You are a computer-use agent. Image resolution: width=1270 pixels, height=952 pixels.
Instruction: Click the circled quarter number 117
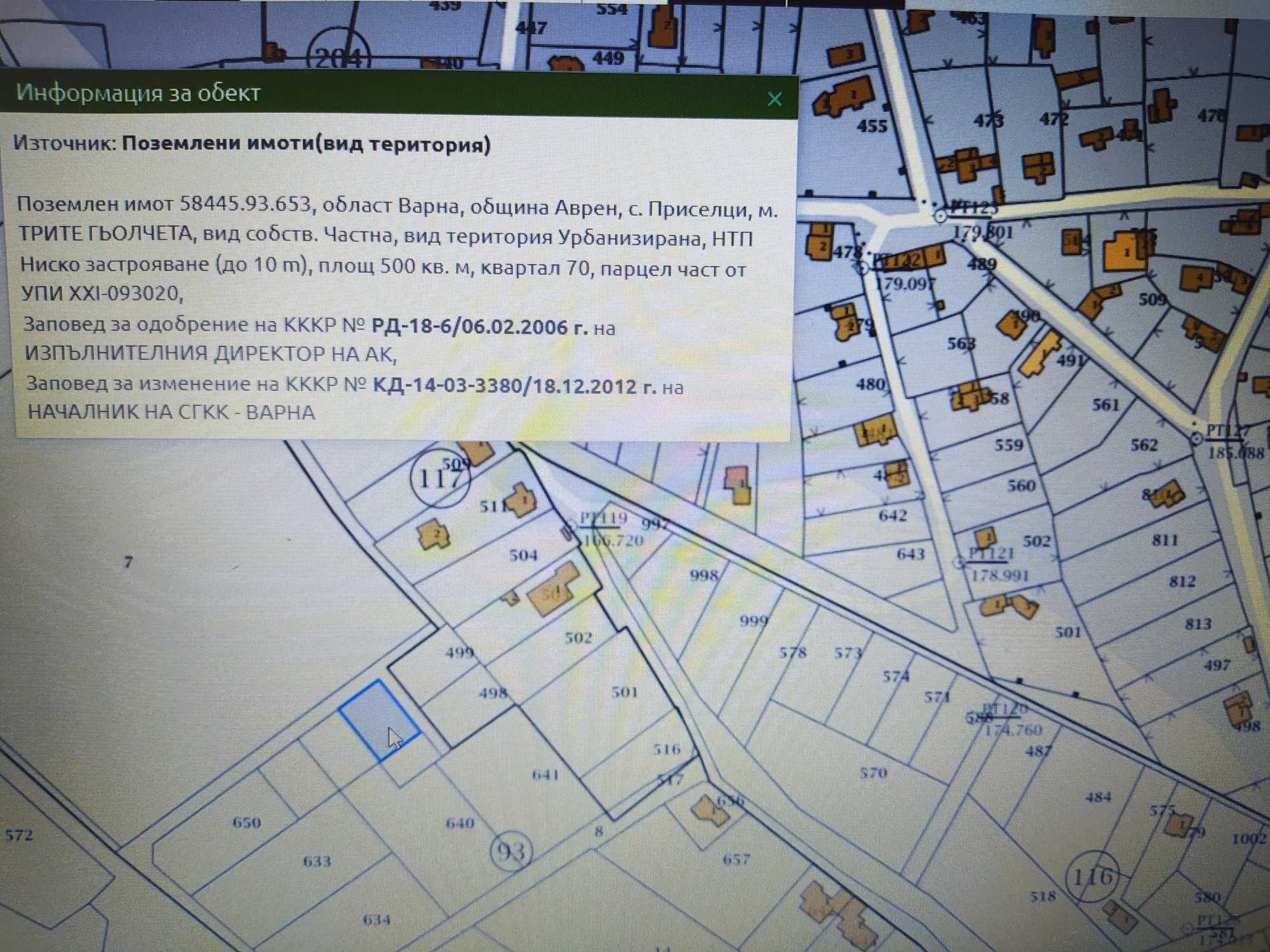pos(440,478)
